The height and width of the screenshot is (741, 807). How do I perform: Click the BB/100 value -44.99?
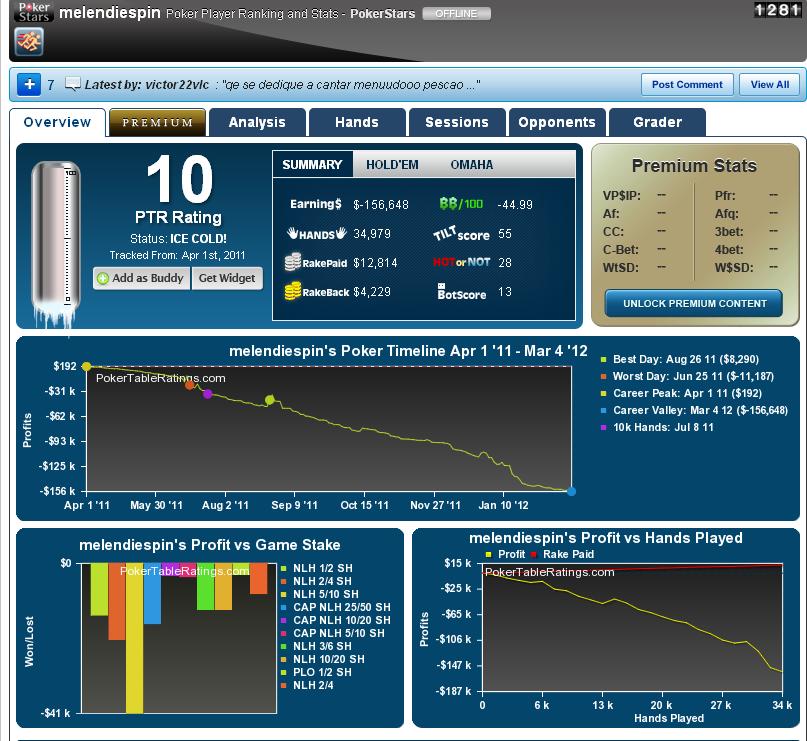(x=515, y=205)
